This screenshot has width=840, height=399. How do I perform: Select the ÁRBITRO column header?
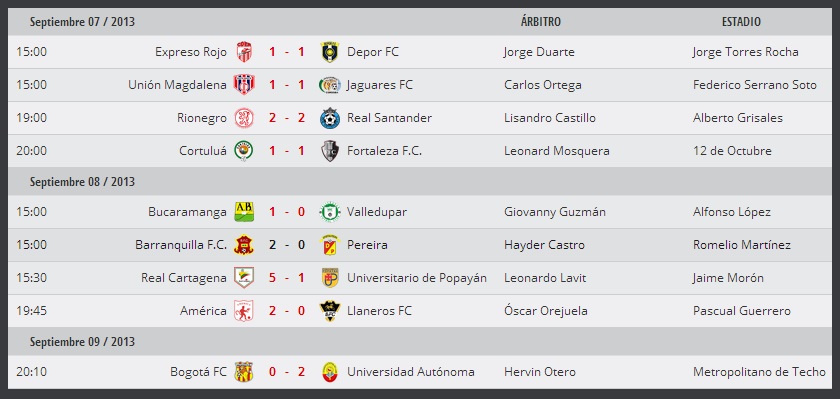(x=541, y=22)
